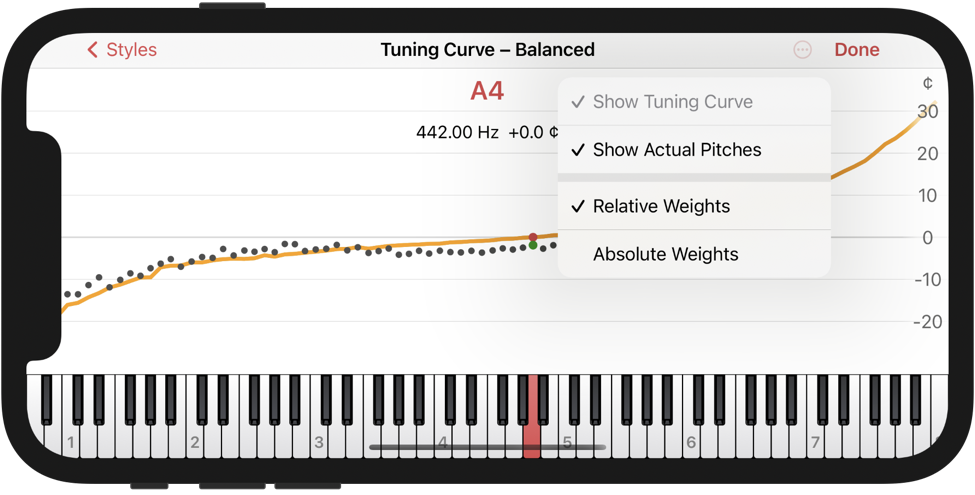Viewport: 975px width, 495px height.
Task: Tap Done to finish editing
Action: (x=857, y=50)
